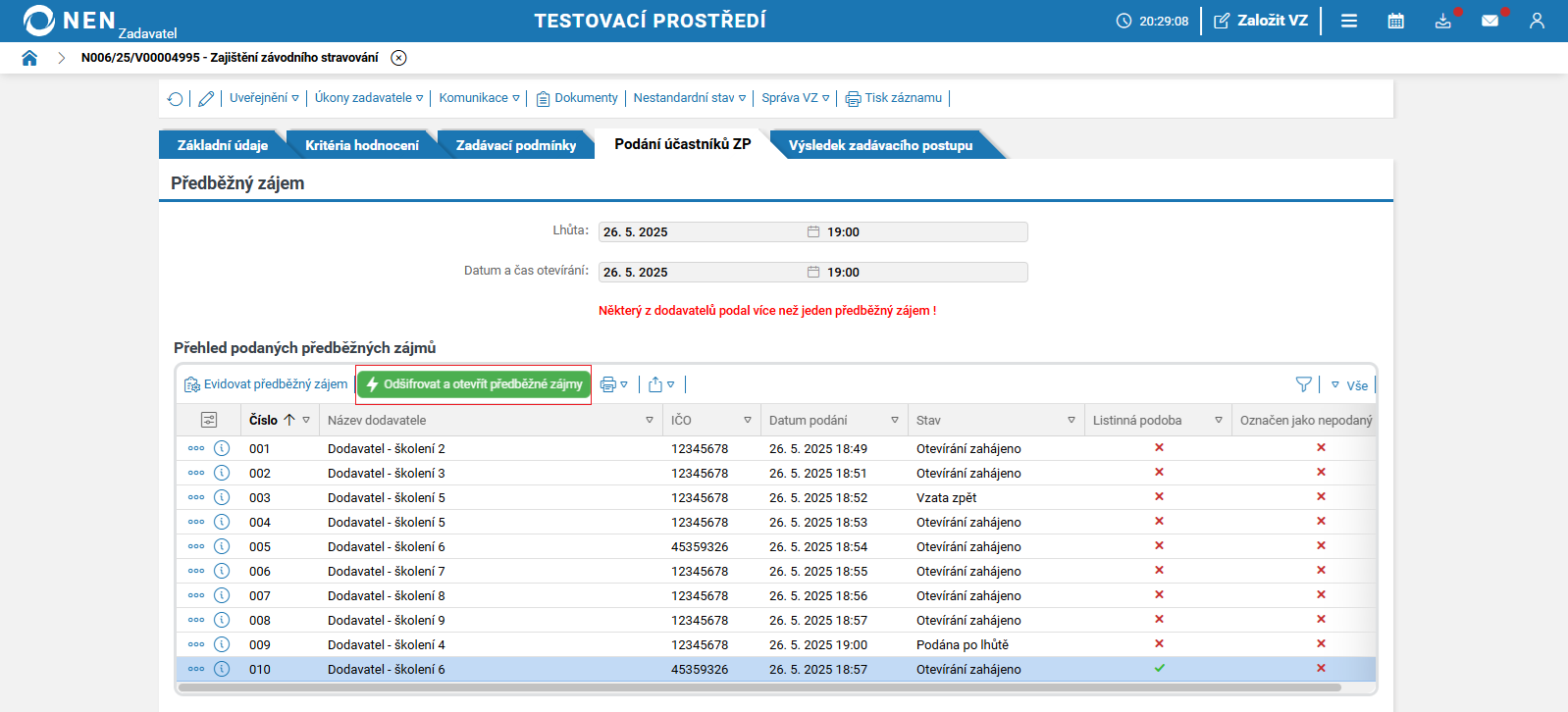Open the row 003 actions menu dots
1568x712 pixels.
pyautogui.click(x=196, y=497)
